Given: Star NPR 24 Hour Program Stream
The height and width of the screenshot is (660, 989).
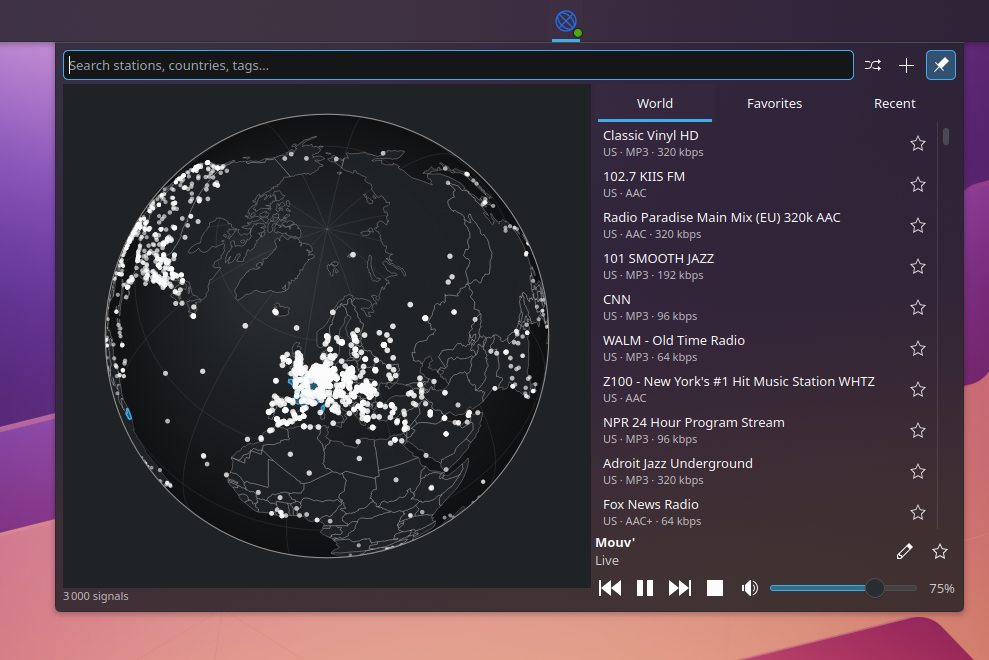Looking at the screenshot, I should click(x=918, y=430).
